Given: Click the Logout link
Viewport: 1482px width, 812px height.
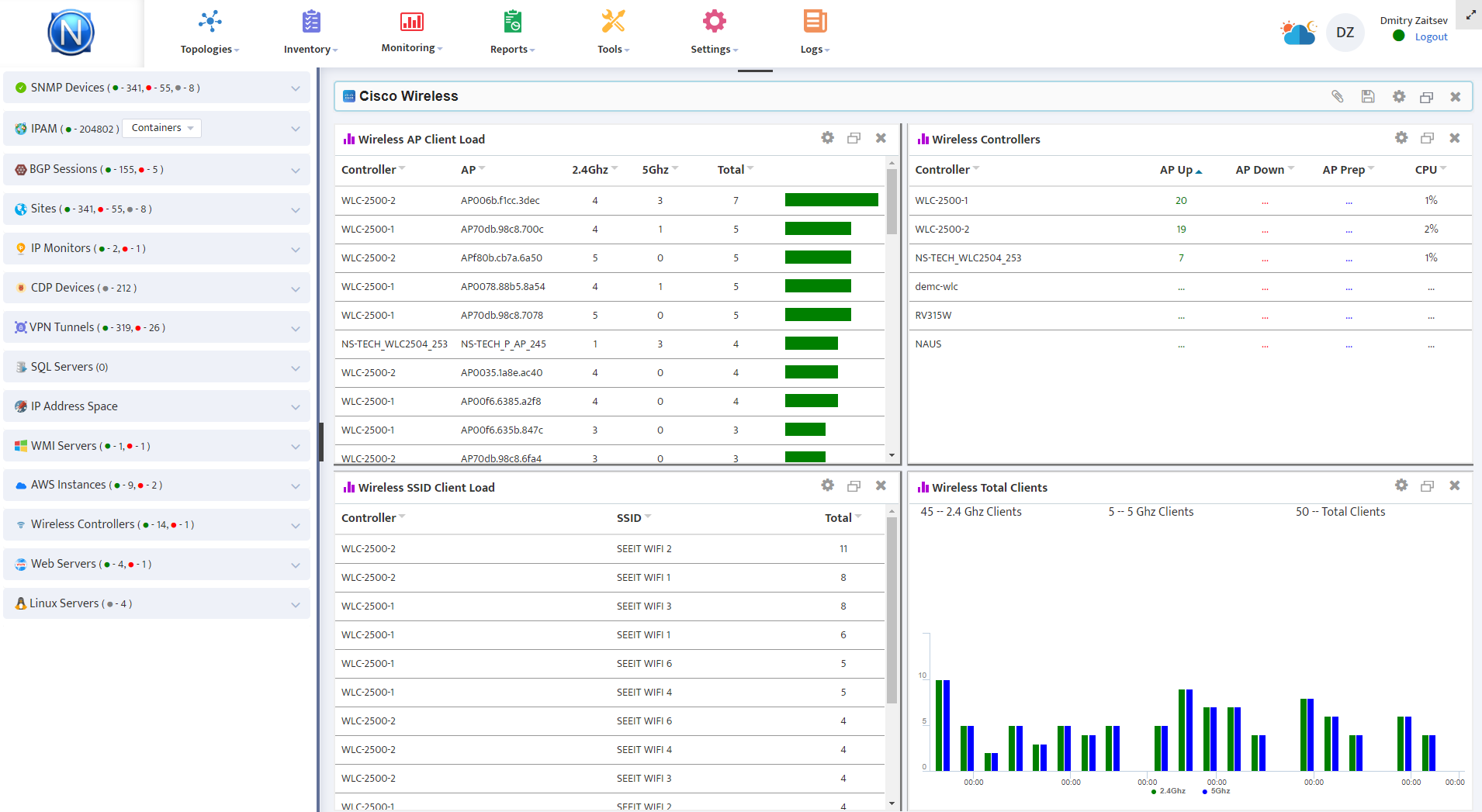Looking at the screenshot, I should pyautogui.click(x=1431, y=36).
